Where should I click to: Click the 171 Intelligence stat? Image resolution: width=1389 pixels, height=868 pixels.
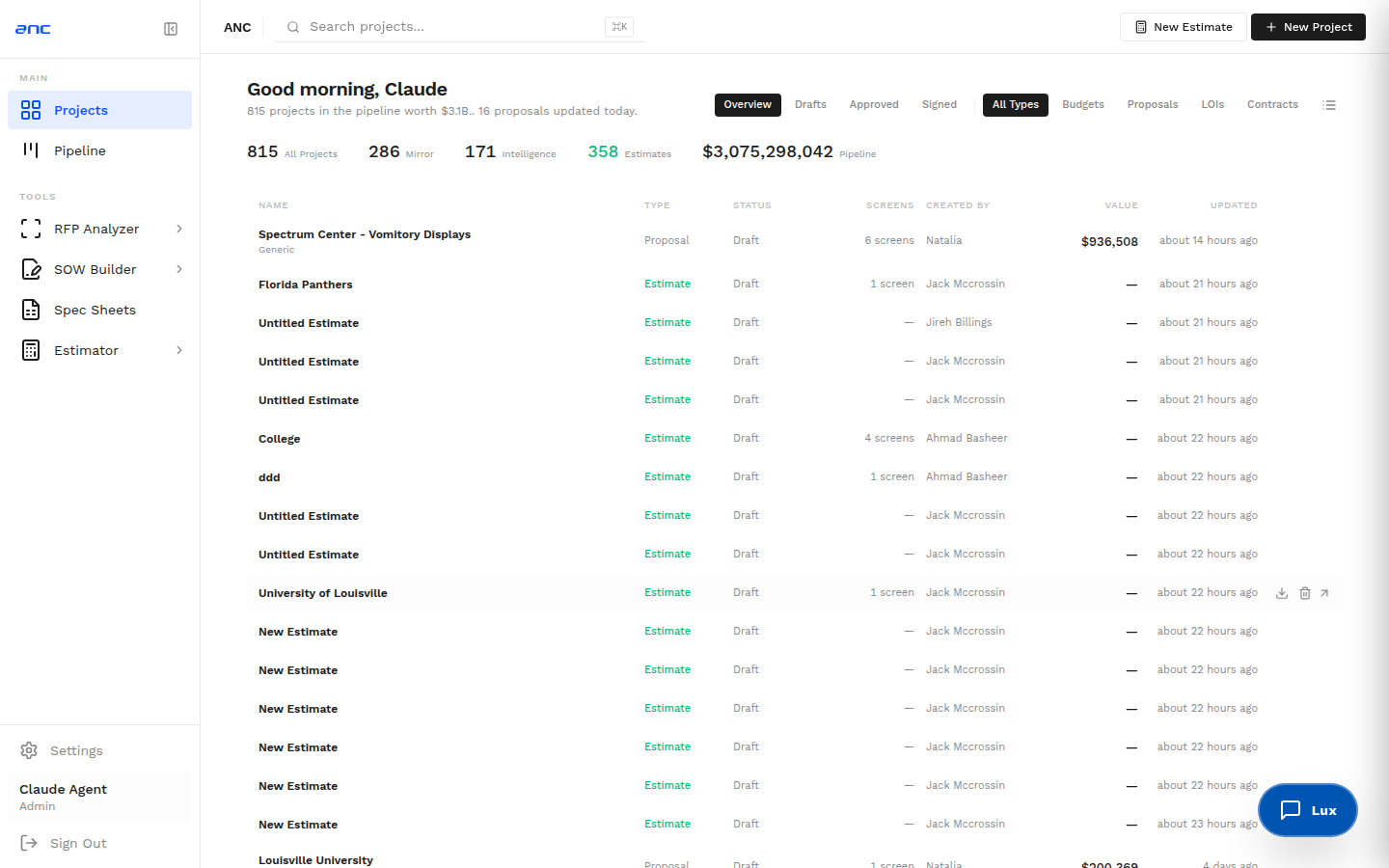(510, 152)
